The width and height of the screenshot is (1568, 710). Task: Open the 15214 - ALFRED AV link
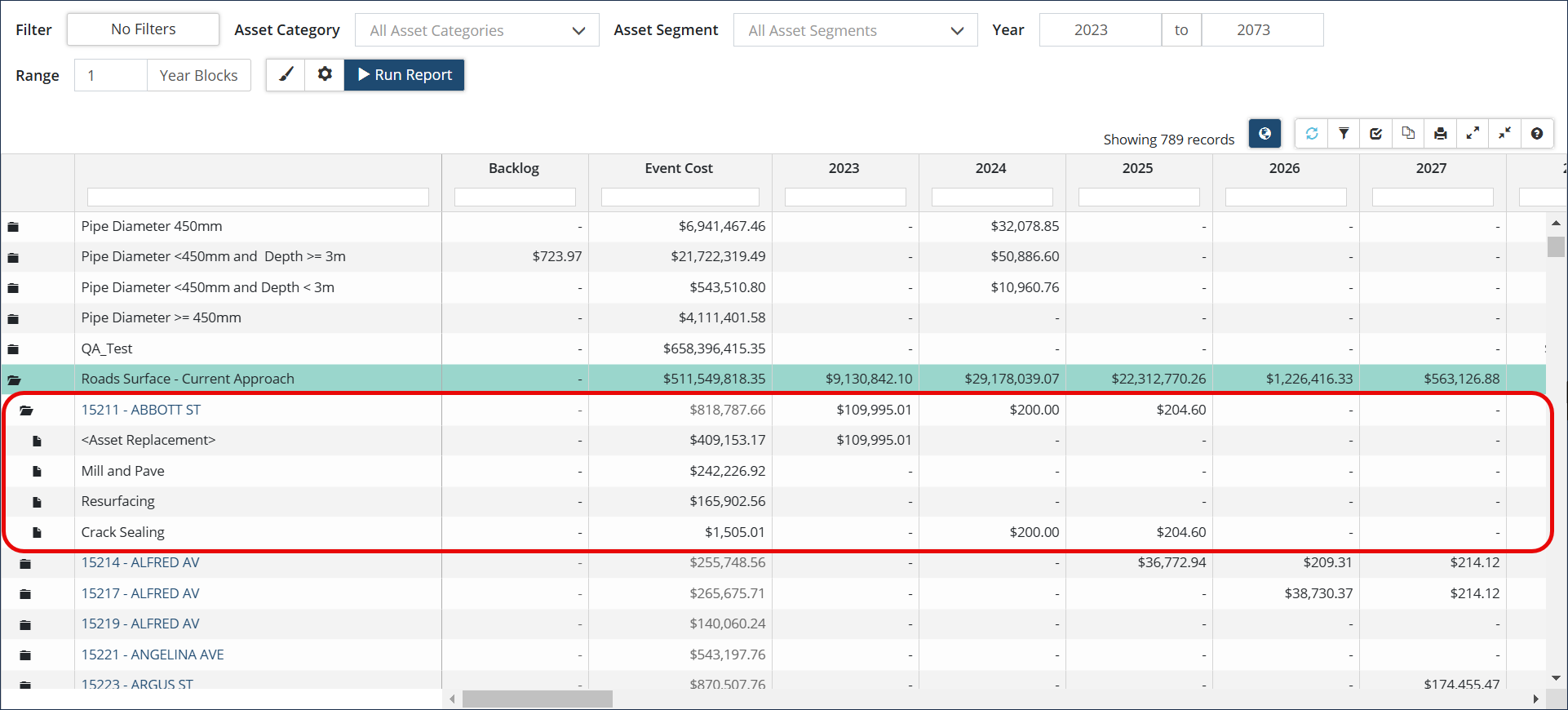pos(140,562)
